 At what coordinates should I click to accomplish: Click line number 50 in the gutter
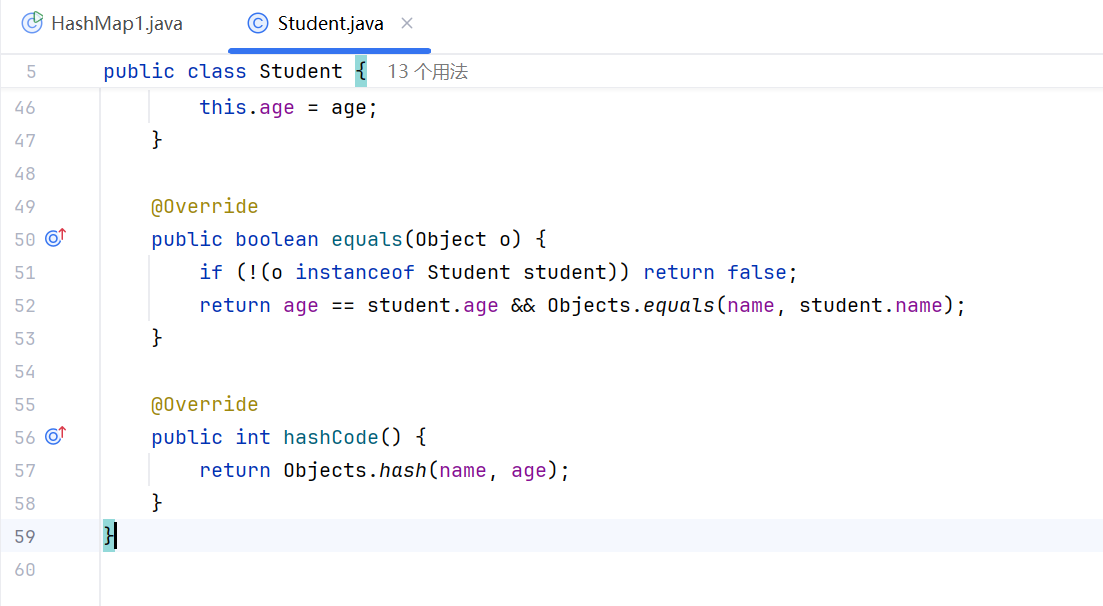(25, 239)
